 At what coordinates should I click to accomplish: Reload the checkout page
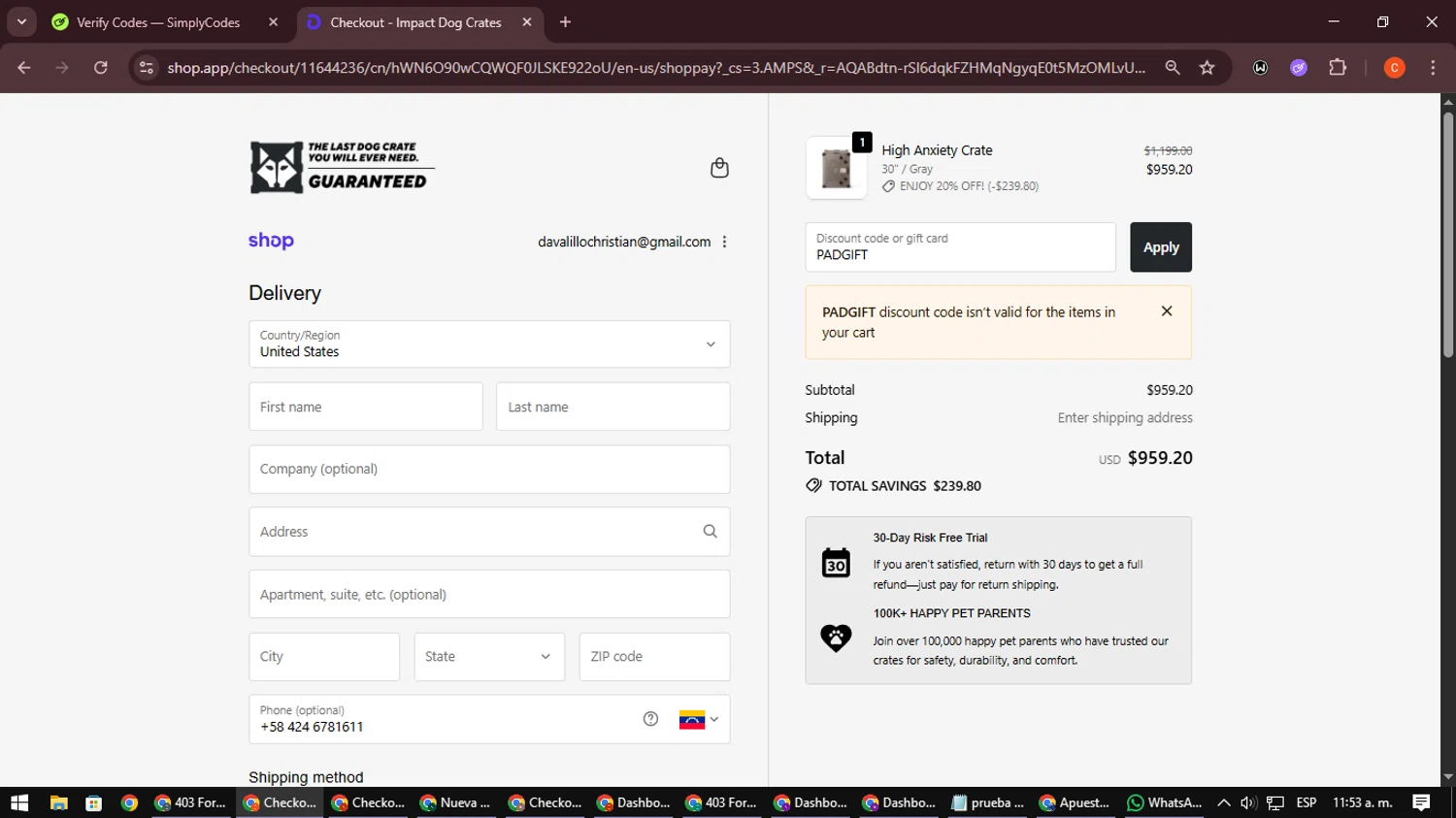(101, 68)
